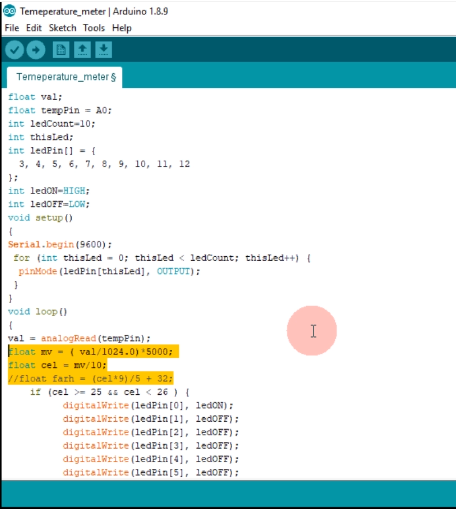Click the commented '//float farh' line
456x509 pixels.
pyautogui.click(x=90, y=379)
